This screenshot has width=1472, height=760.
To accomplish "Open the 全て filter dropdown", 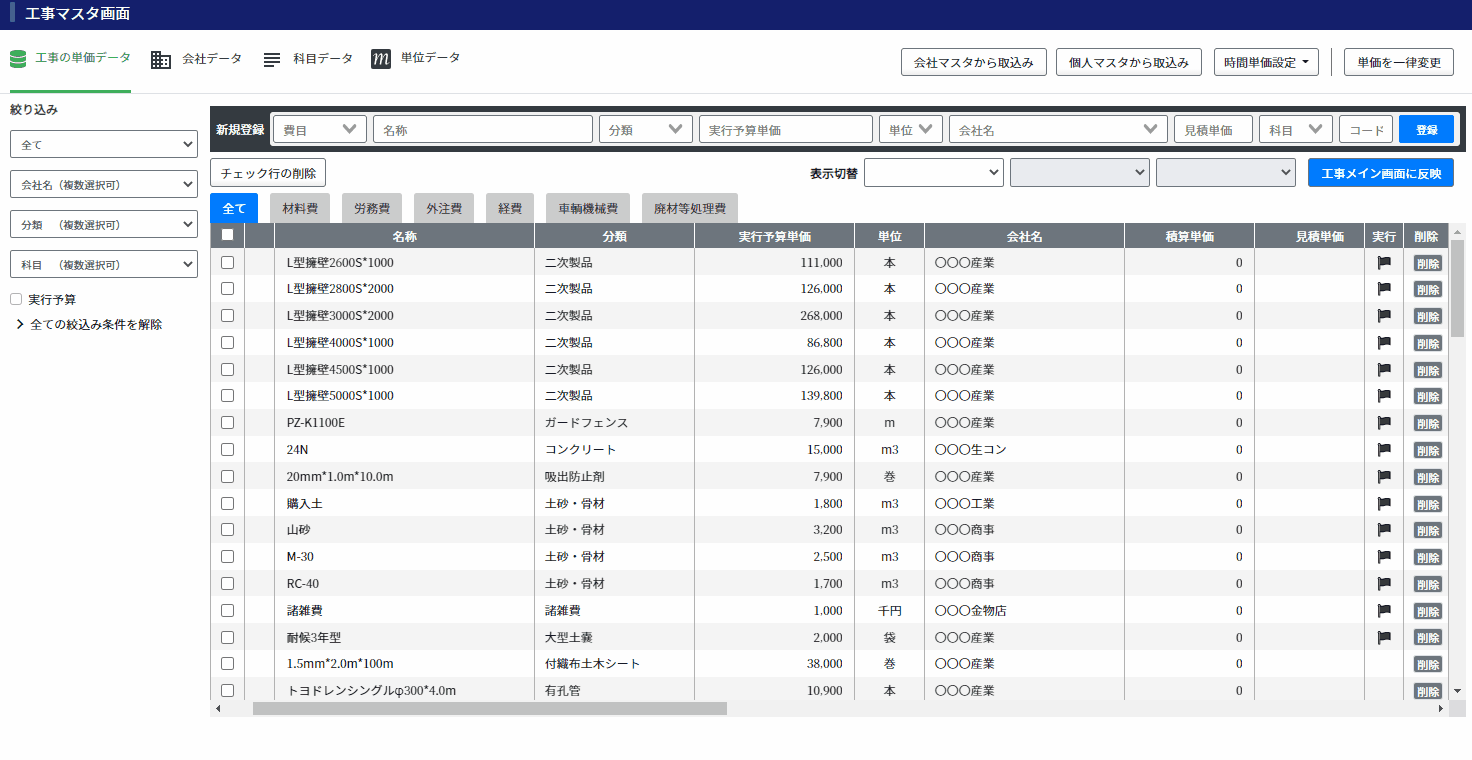I will coord(104,144).
